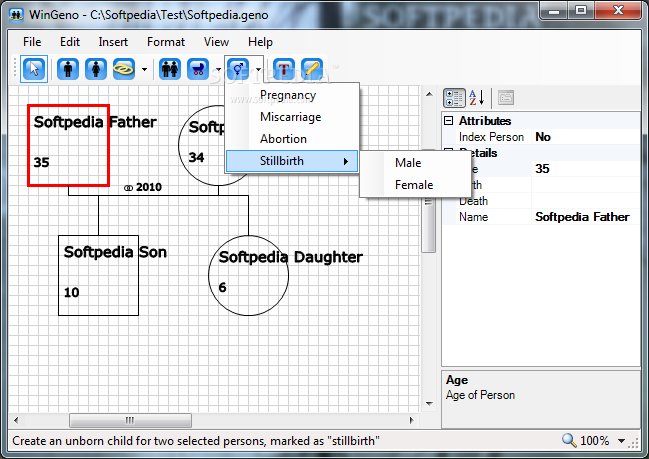Select the Softpedia Father square node
The image size is (649, 459).
68,145
